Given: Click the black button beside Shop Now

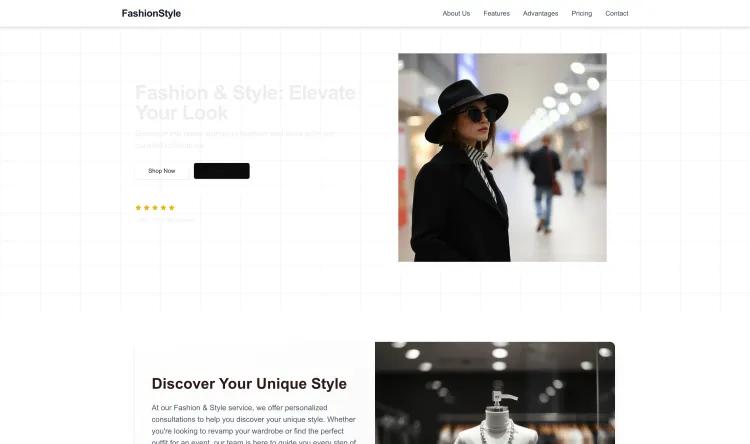Looking at the screenshot, I should coord(221,171).
